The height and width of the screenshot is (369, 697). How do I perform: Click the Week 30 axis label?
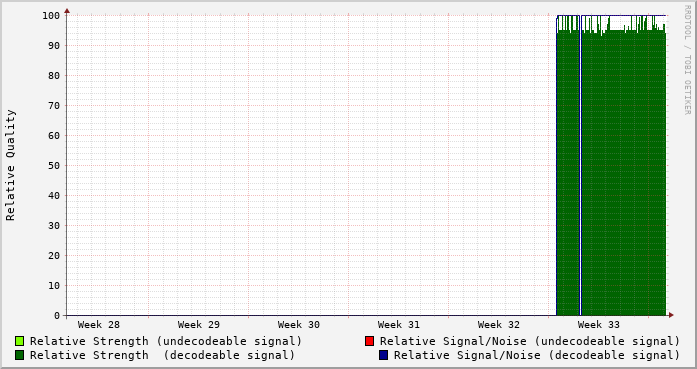[x=299, y=325]
